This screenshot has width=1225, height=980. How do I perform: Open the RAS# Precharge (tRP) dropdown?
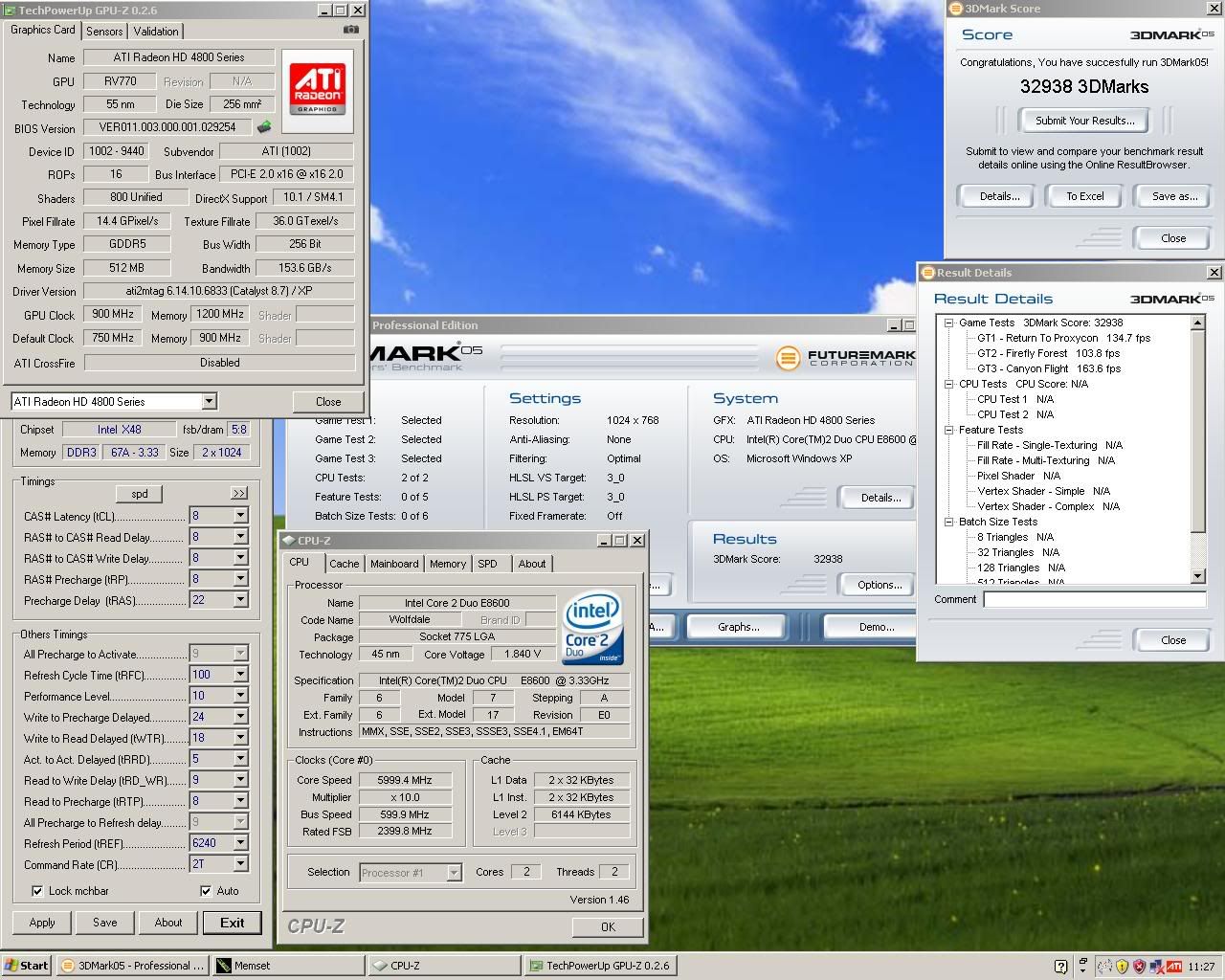click(240, 579)
